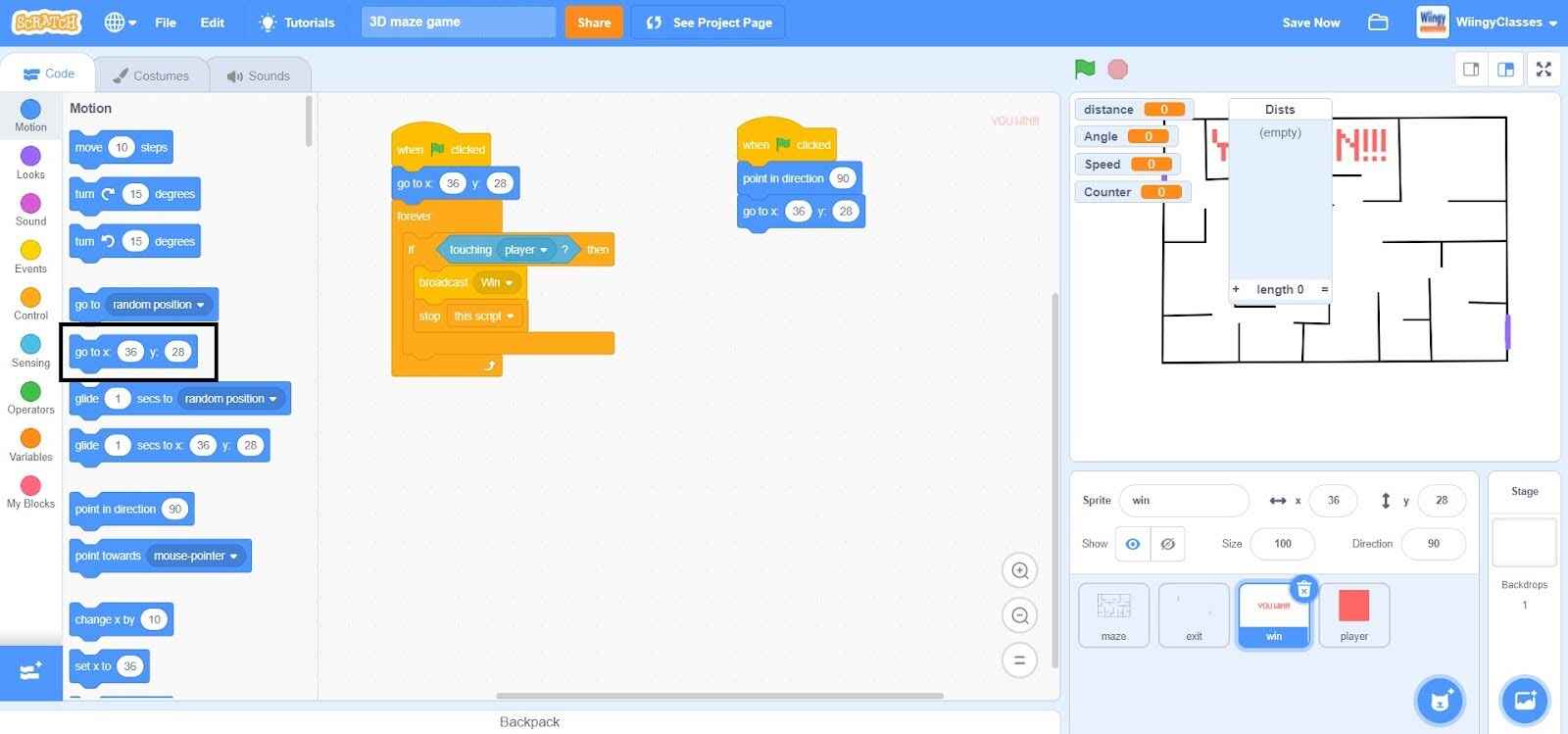The image size is (1568, 734).
Task: Click the sprite x position field
Action: [x=1333, y=500]
